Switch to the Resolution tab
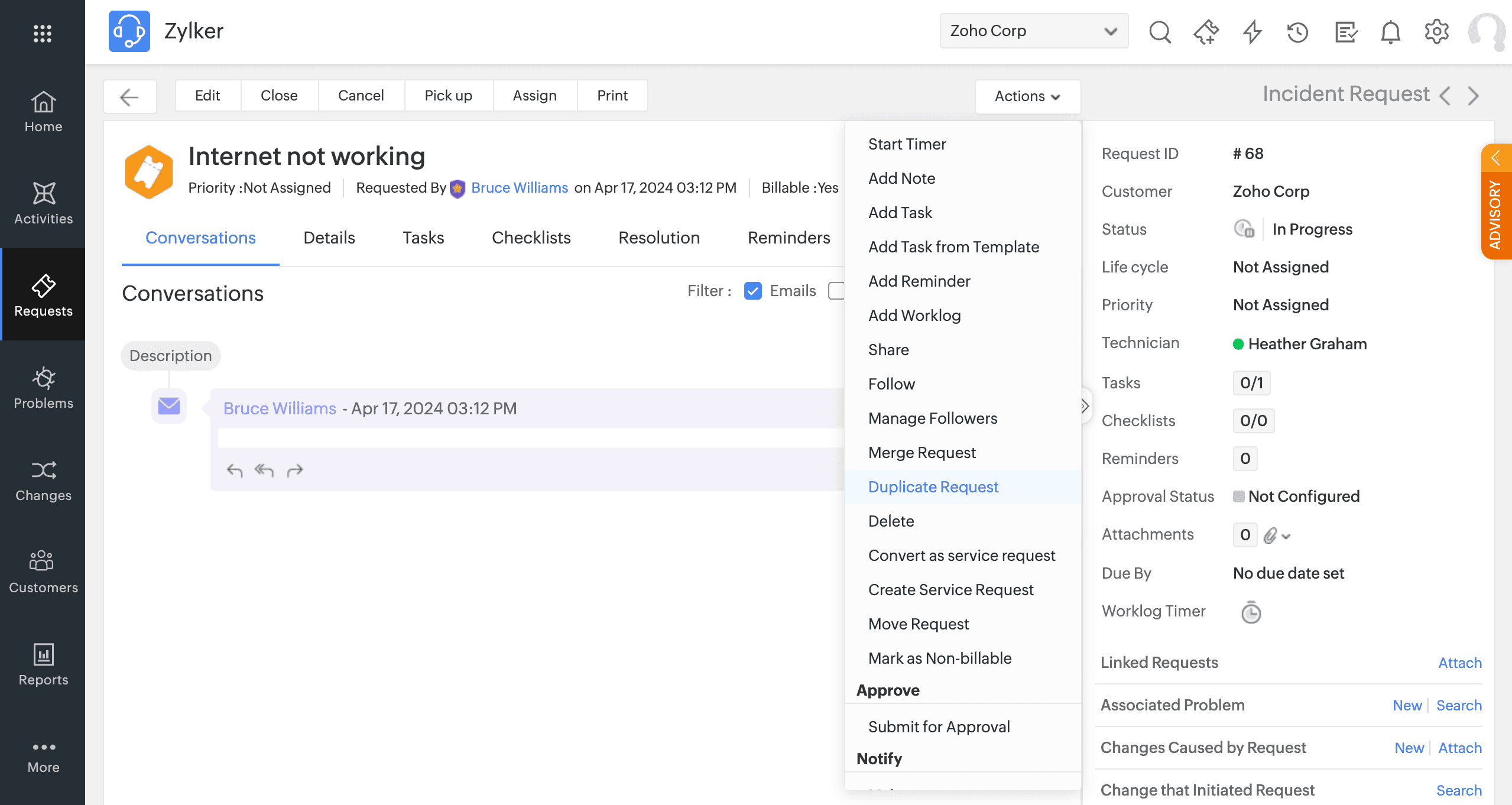 658,238
